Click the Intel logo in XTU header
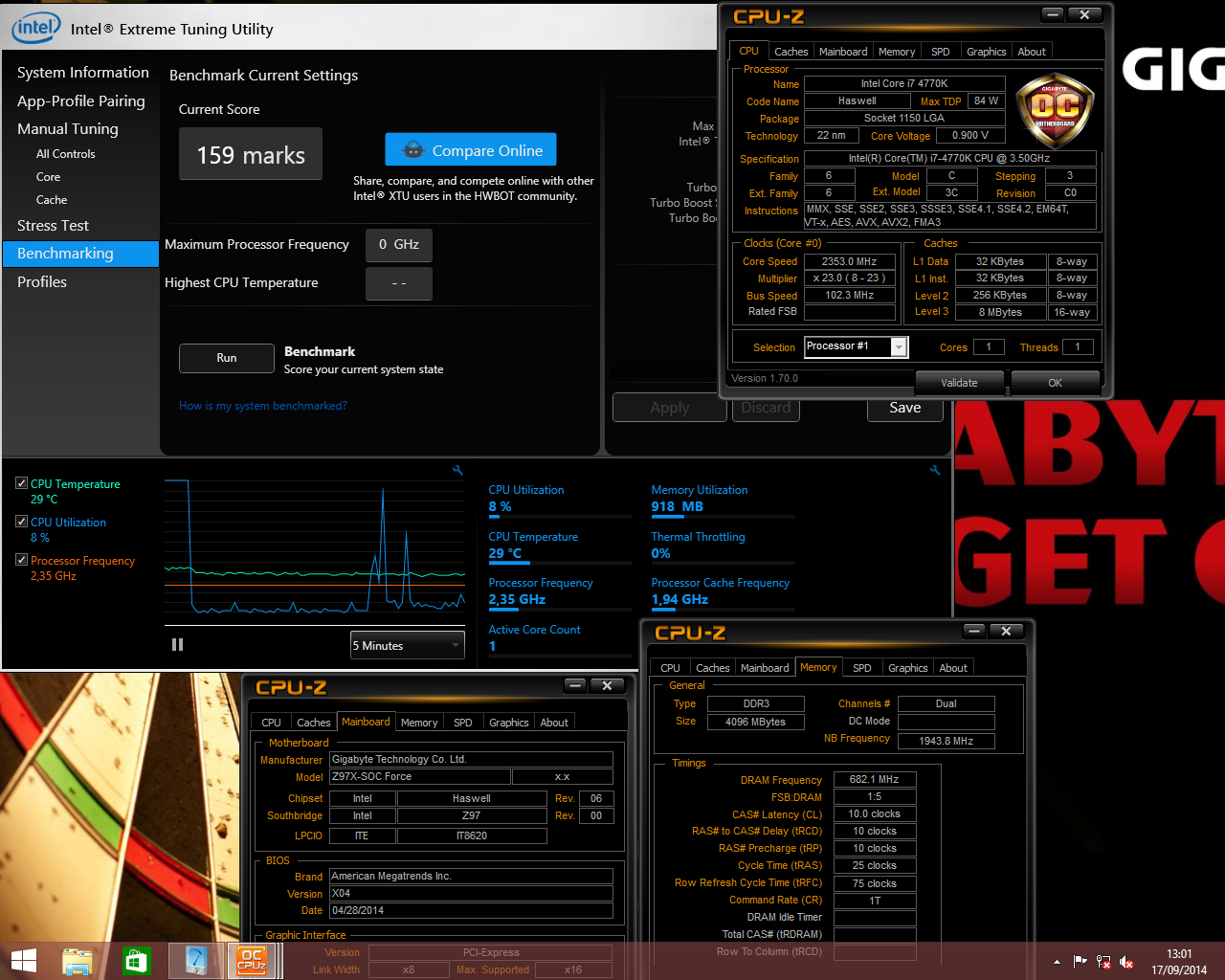This screenshot has height=980, width=1225. [x=35, y=28]
